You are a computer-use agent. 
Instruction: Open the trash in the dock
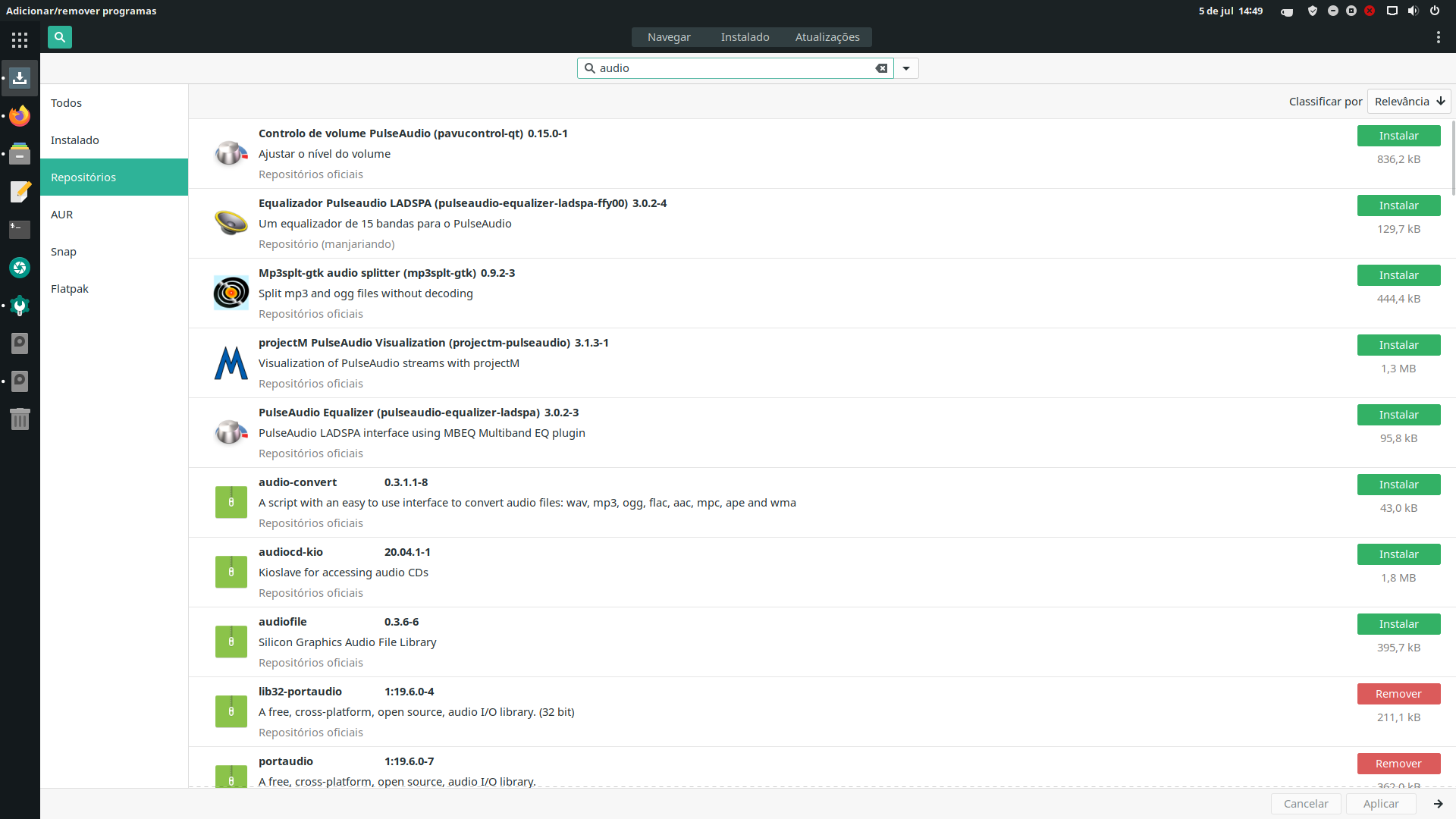click(x=20, y=419)
